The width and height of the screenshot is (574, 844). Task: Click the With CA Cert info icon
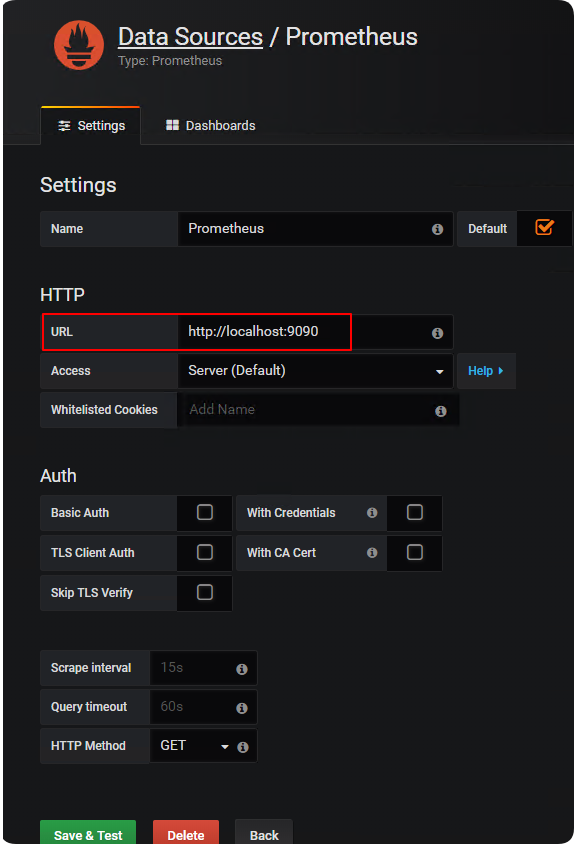click(372, 552)
